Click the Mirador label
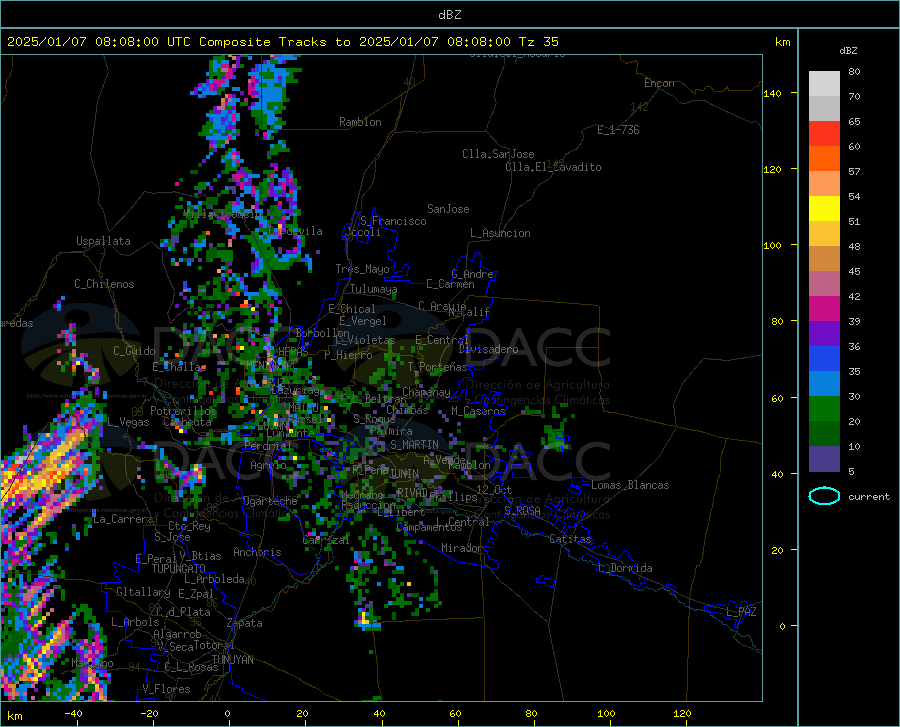900x727 pixels. (x=462, y=548)
